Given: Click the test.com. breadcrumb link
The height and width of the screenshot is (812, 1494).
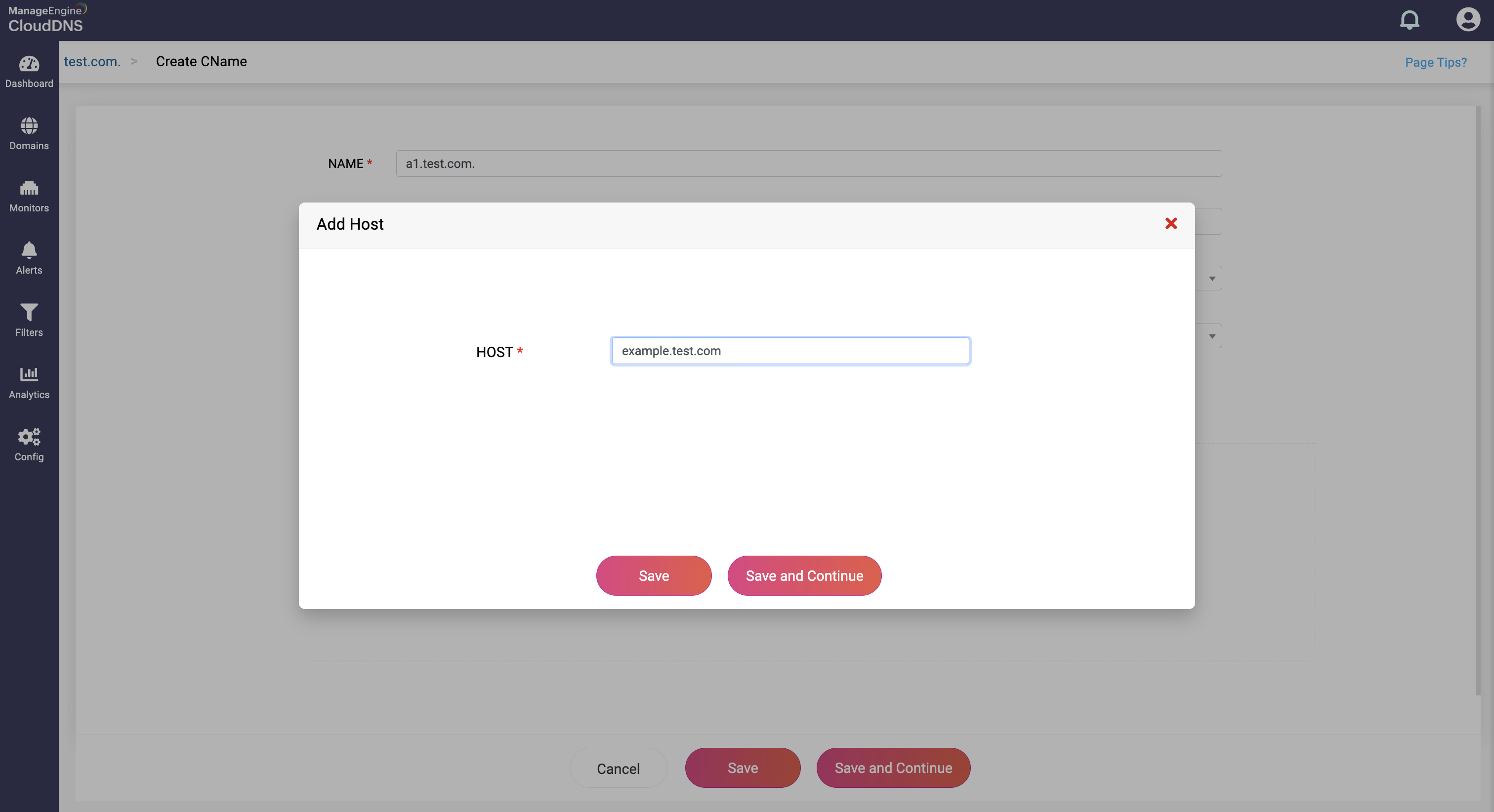Looking at the screenshot, I should point(91,61).
